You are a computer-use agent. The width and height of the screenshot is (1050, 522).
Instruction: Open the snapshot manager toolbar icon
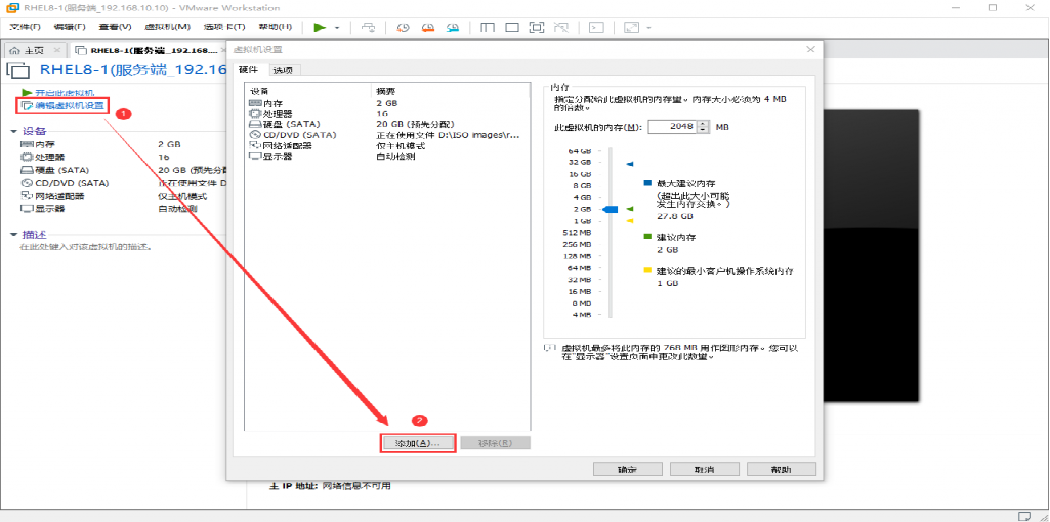[453, 27]
